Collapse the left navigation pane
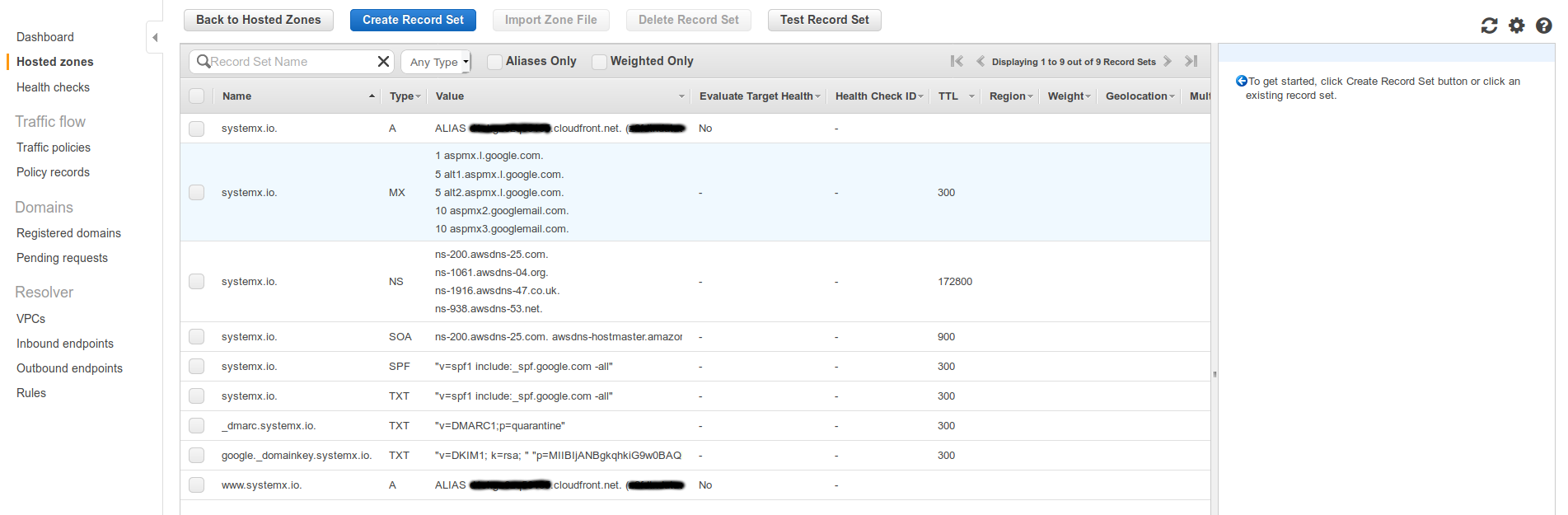 click(155, 37)
